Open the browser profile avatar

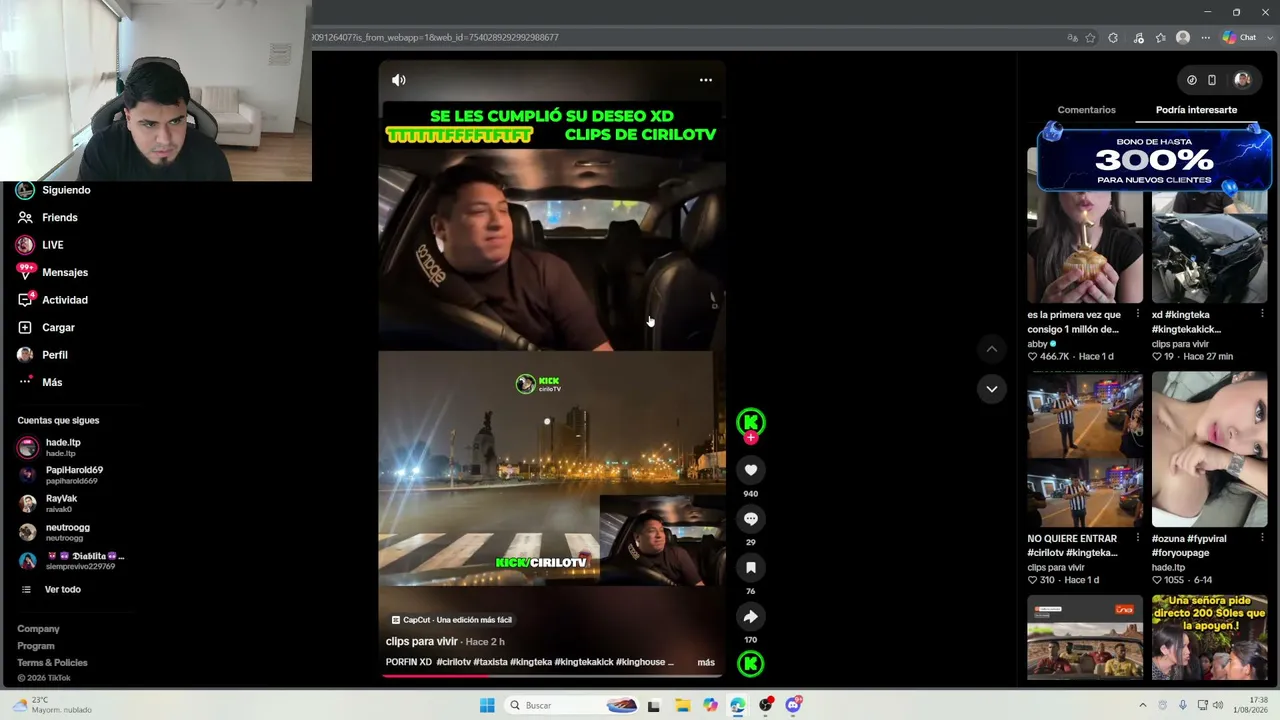1183,38
